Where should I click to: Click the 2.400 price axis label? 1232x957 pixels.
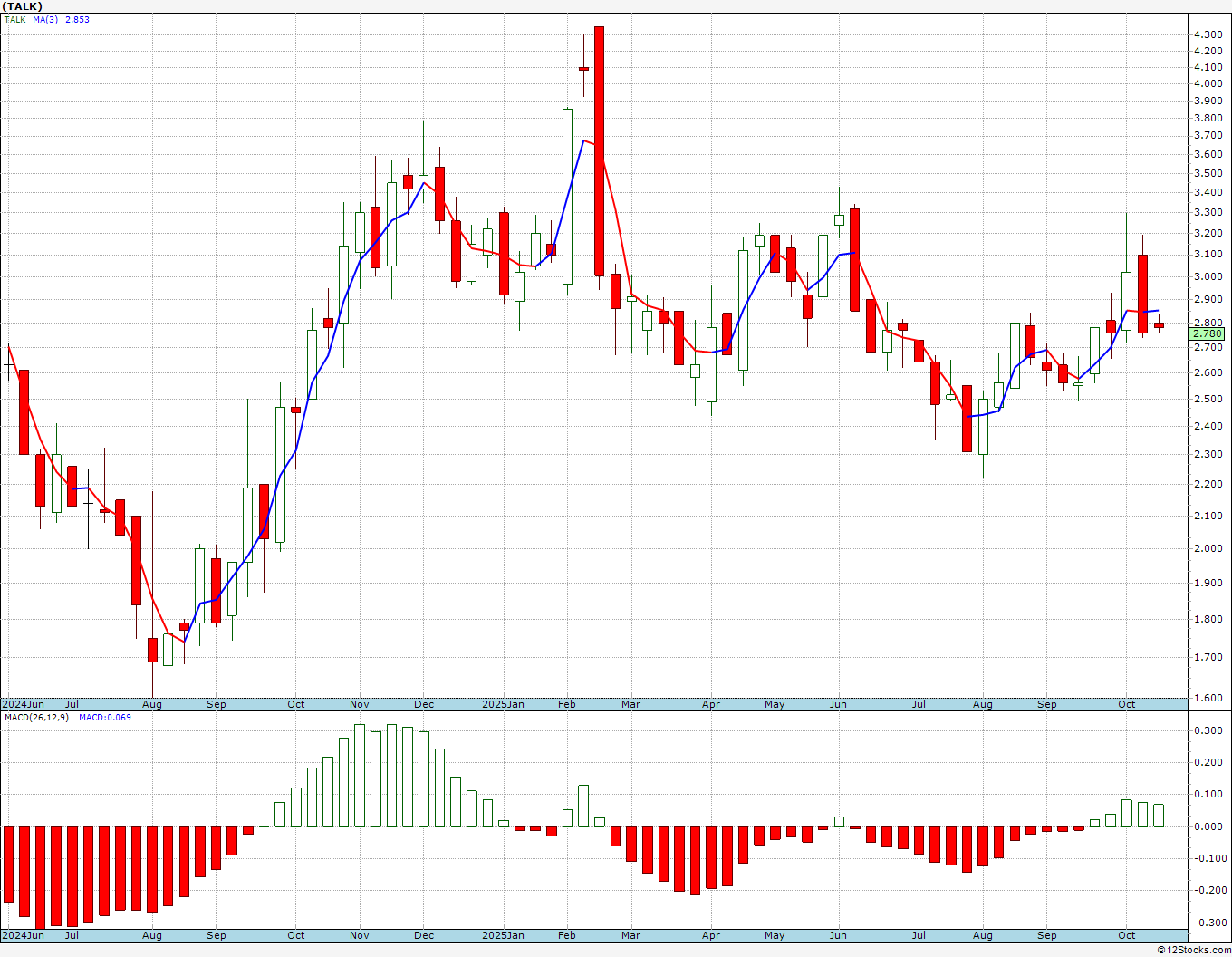1208,426
